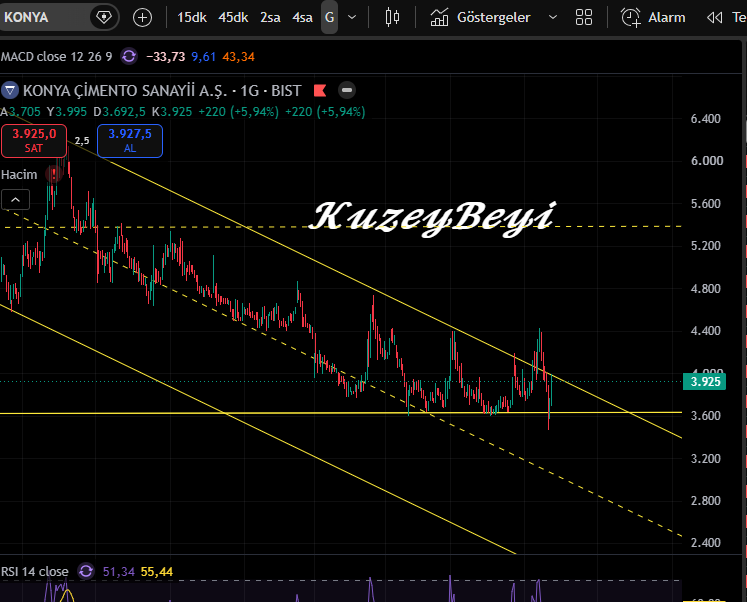Image resolution: width=747 pixels, height=602 pixels.
Task: Click the Hacim volume indicator label
Action: tap(19, 175)
